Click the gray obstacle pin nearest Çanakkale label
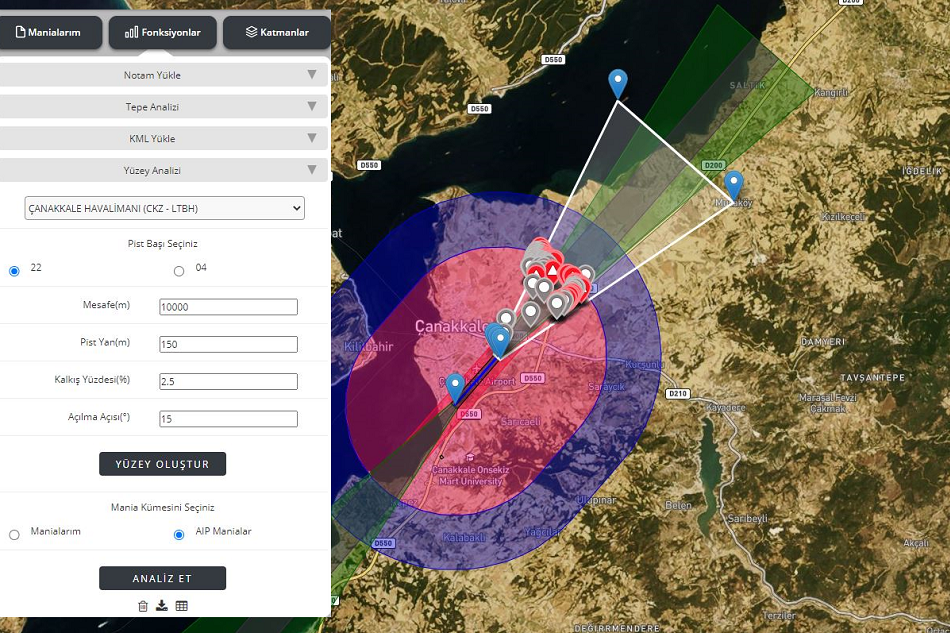This screenshot has width=950, height=633. pyautogui.click(x=506, y=318)
